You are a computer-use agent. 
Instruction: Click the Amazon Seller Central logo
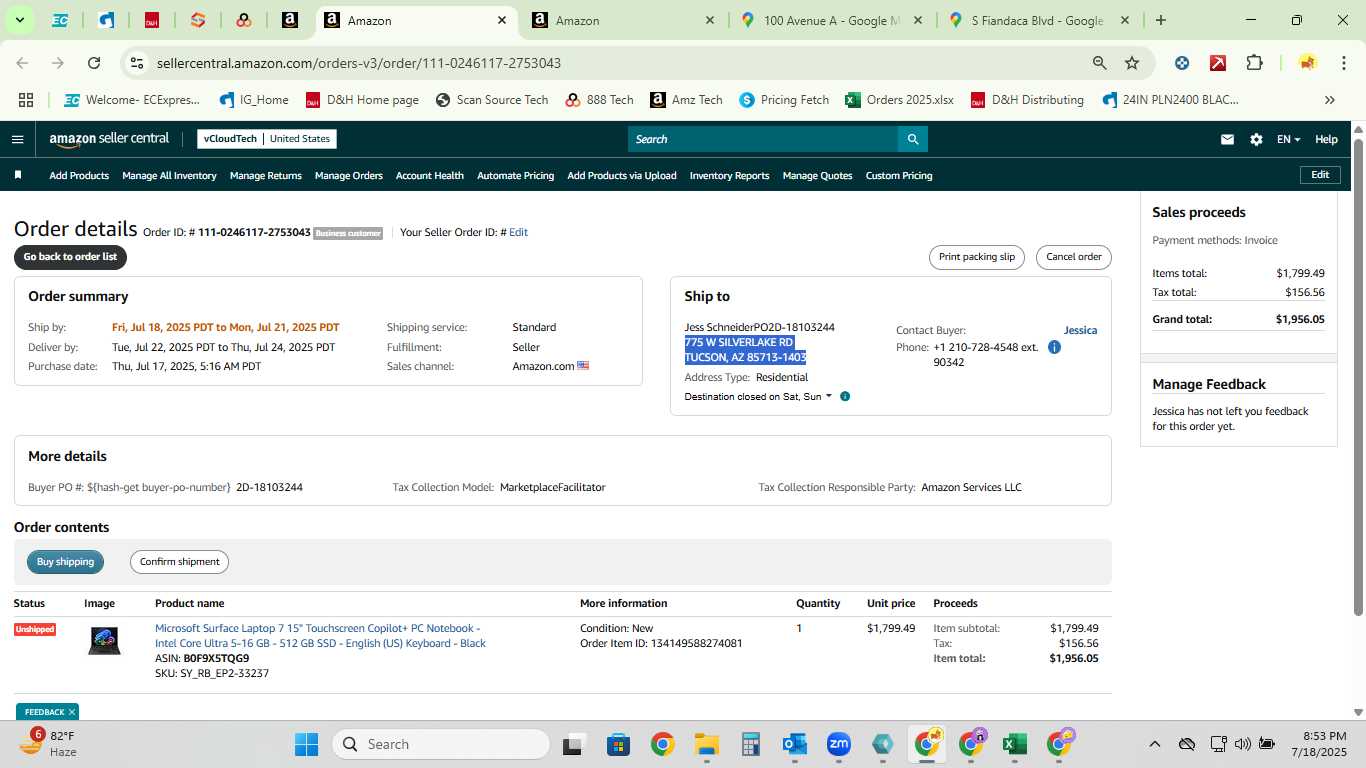pos(109,139)
